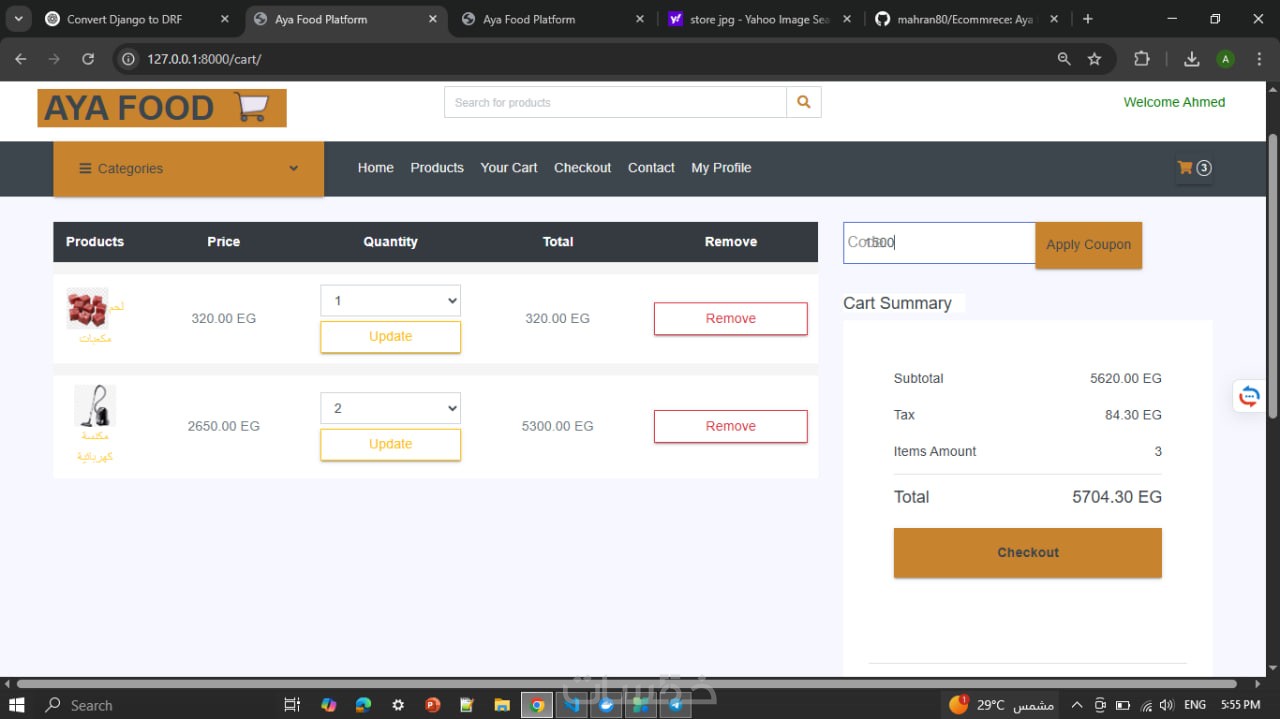
Task: Remove the 5300.00 EG vacuum item from cart
Action: pyautogui.click(x=730, y=426)
